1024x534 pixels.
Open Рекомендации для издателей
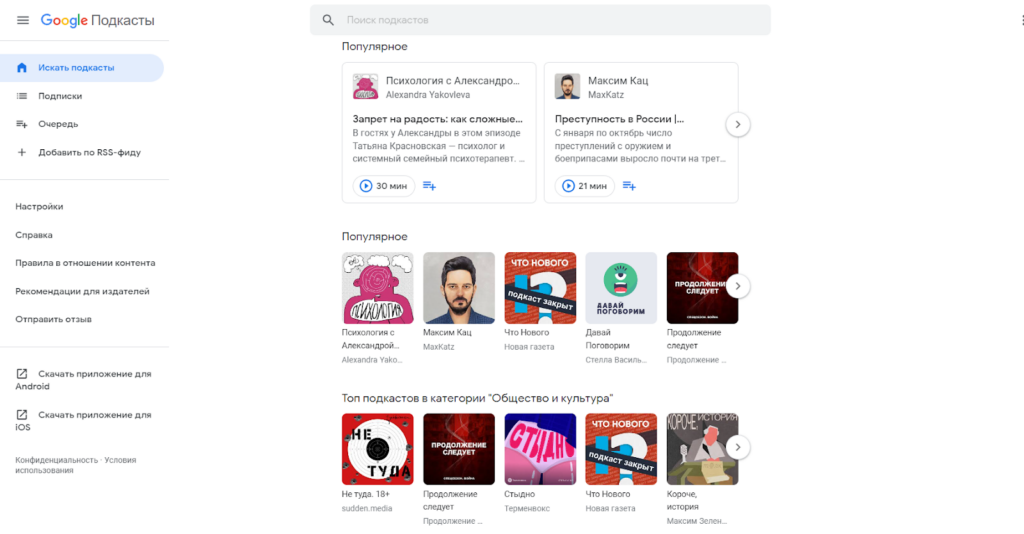pos(82,291)
